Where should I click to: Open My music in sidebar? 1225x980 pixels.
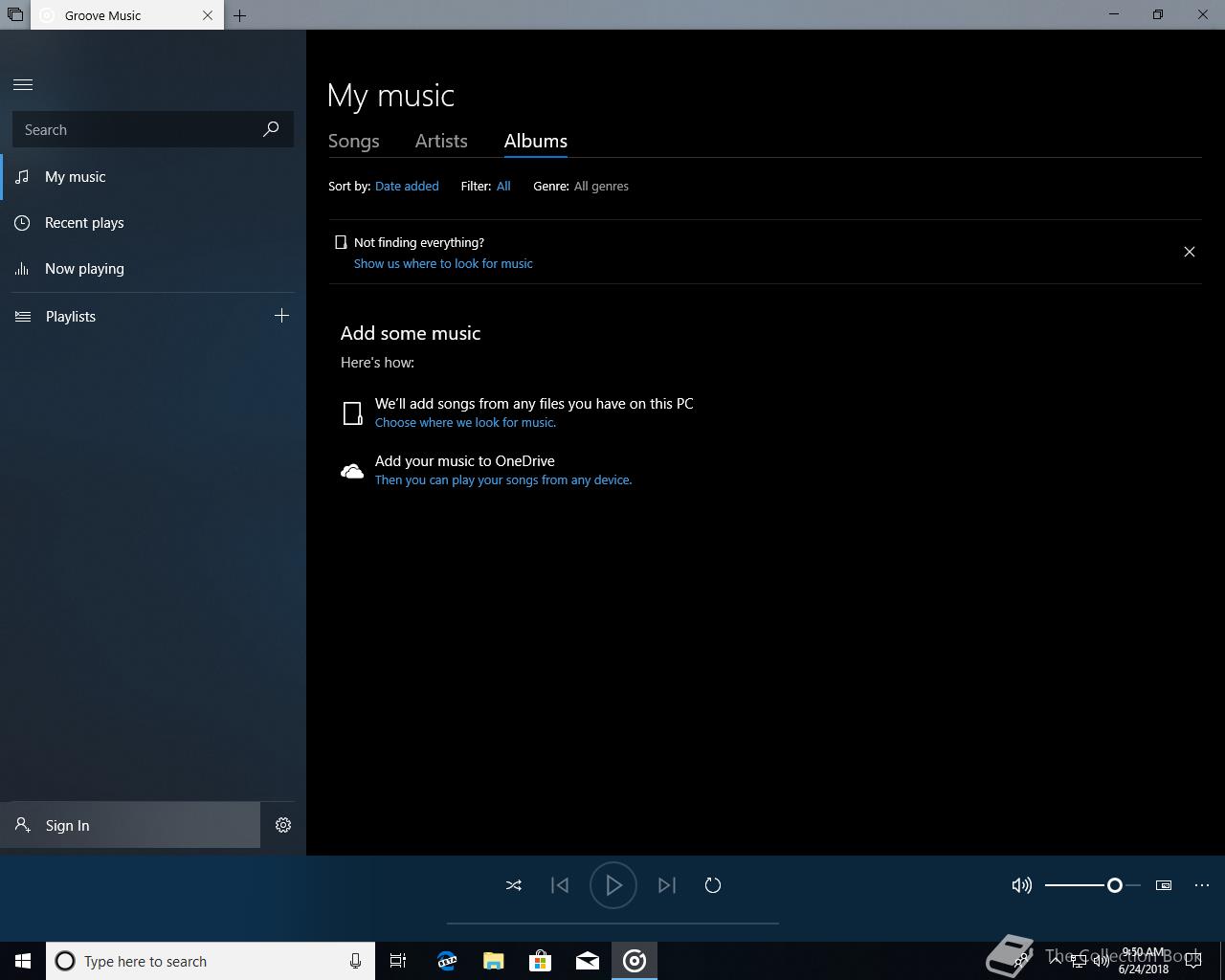(x=153, y=177)
